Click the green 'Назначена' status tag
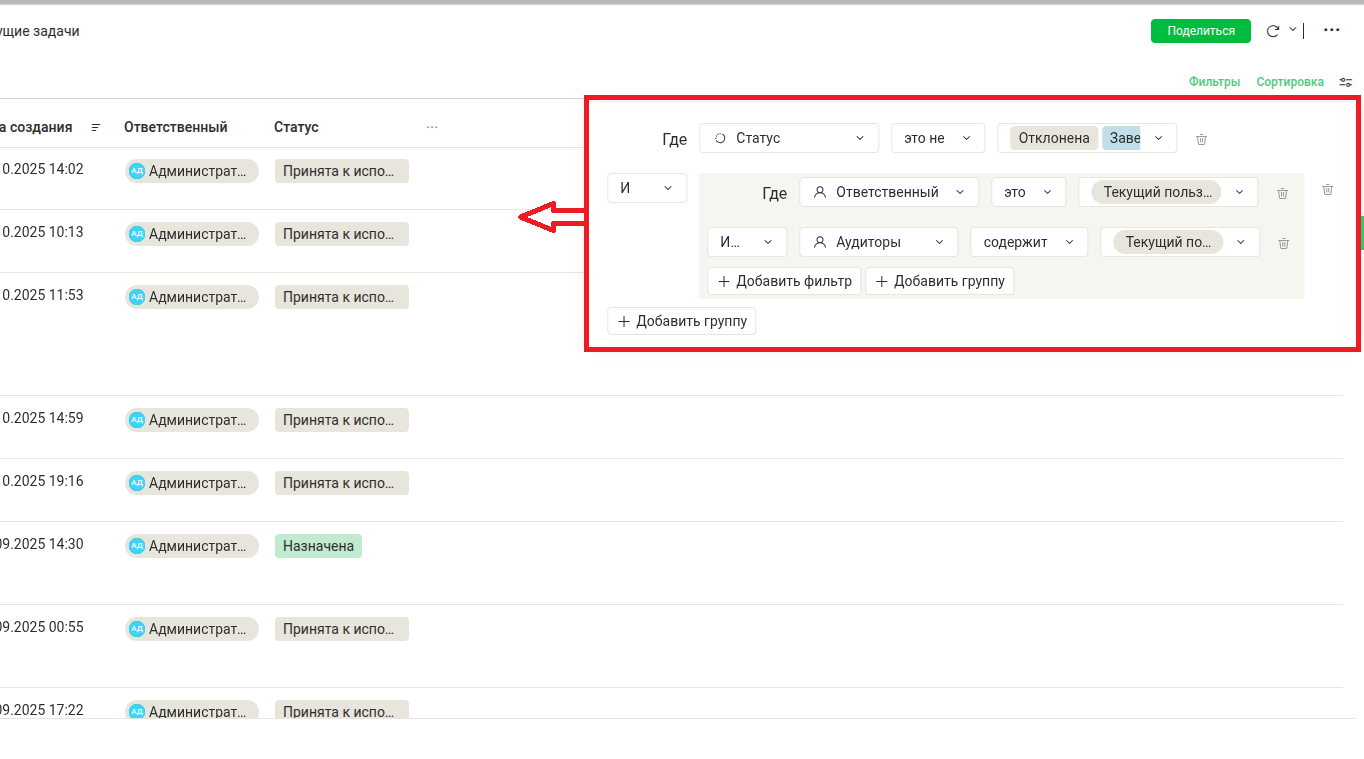This screenshot has width=1364, height=759. point(318,546)
